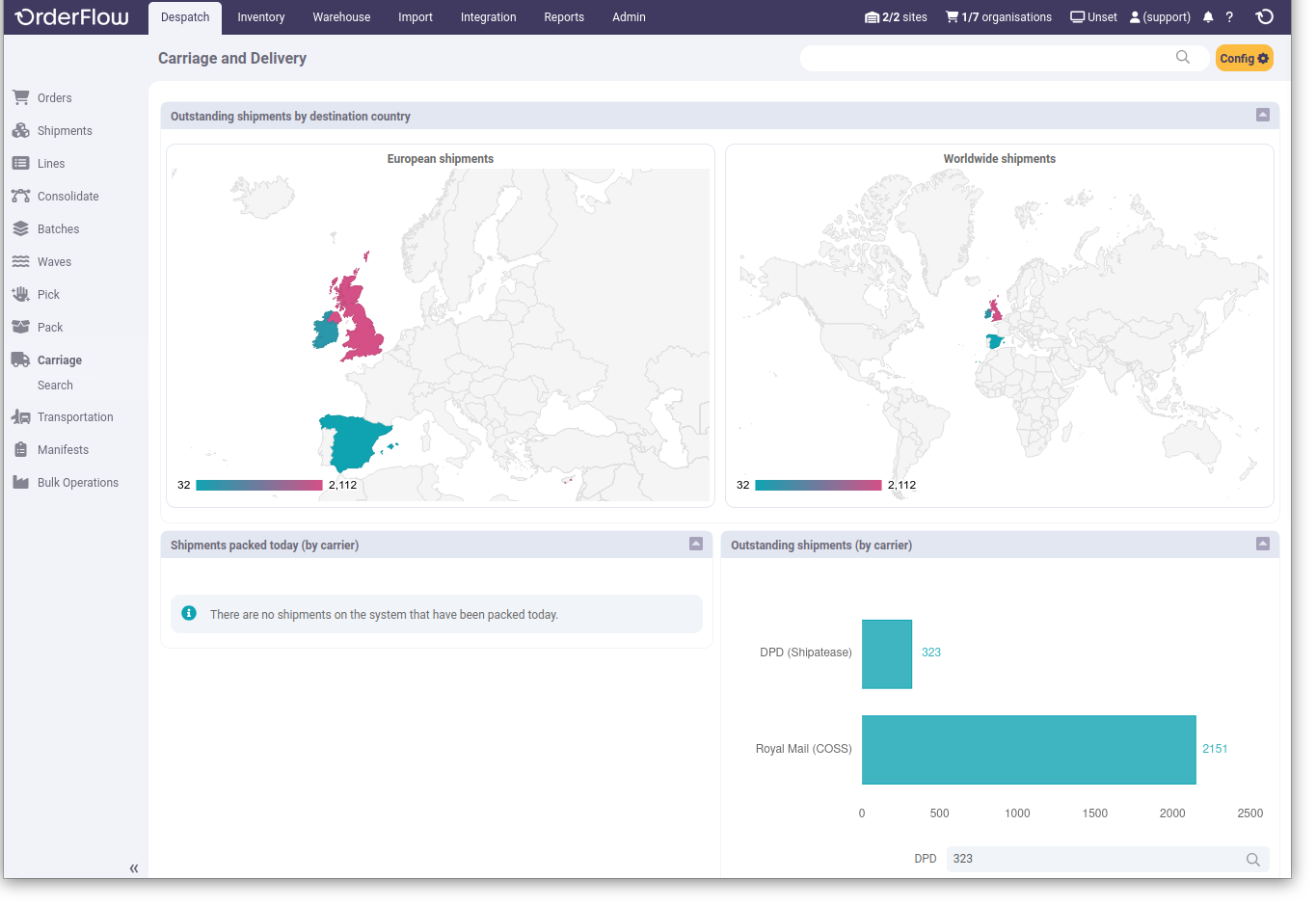Collapse the sidebar with the double chevron
This screenshot has height=906, width=1316.
(x=134, y=867)
